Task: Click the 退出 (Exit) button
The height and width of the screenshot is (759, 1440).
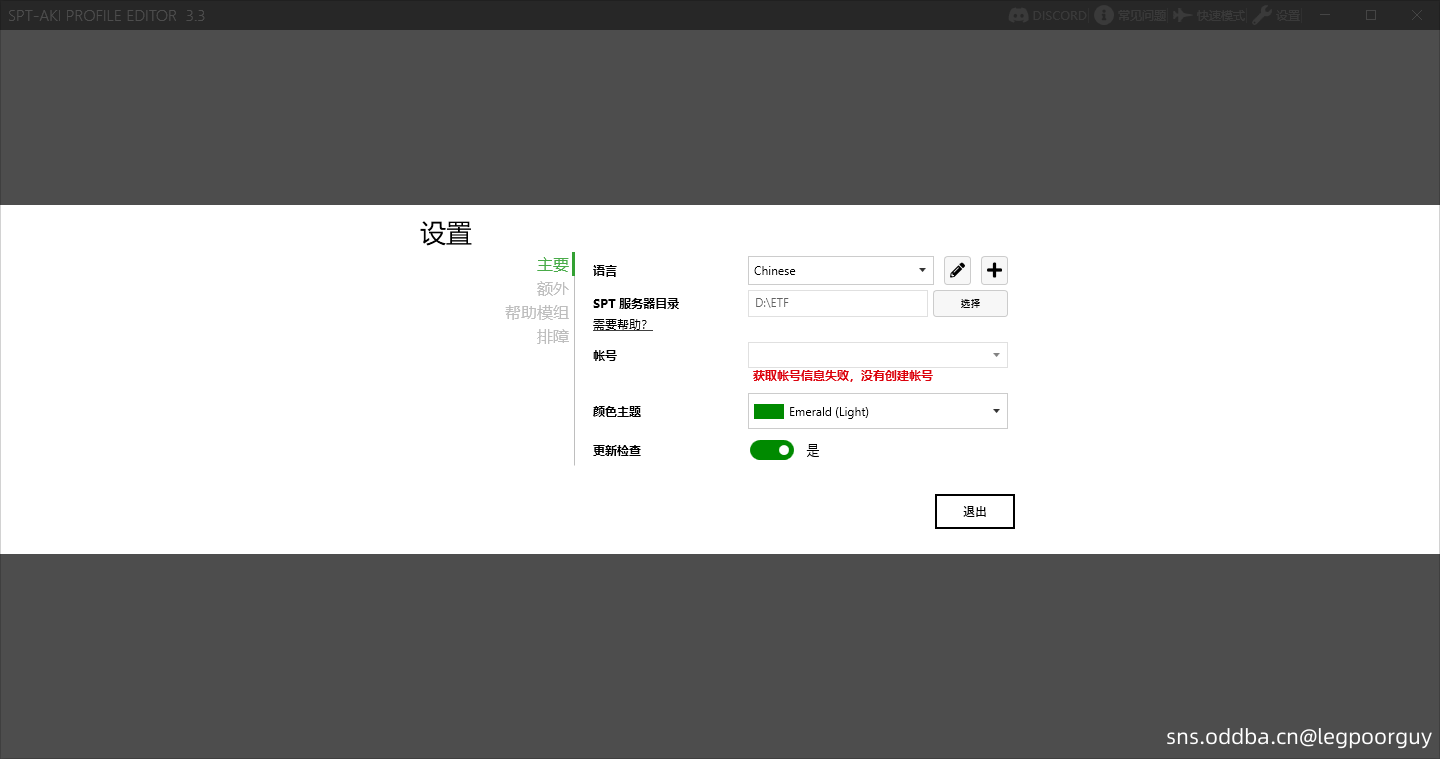Action: coord(974,511)
